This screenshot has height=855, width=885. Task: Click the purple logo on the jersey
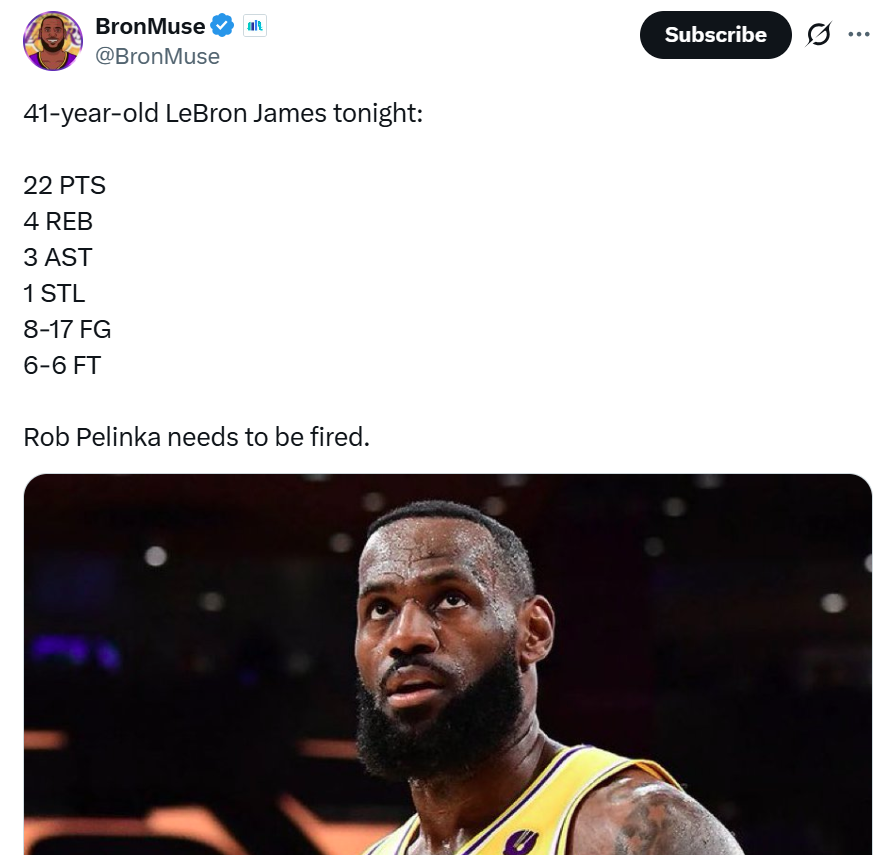pos(520,842)
